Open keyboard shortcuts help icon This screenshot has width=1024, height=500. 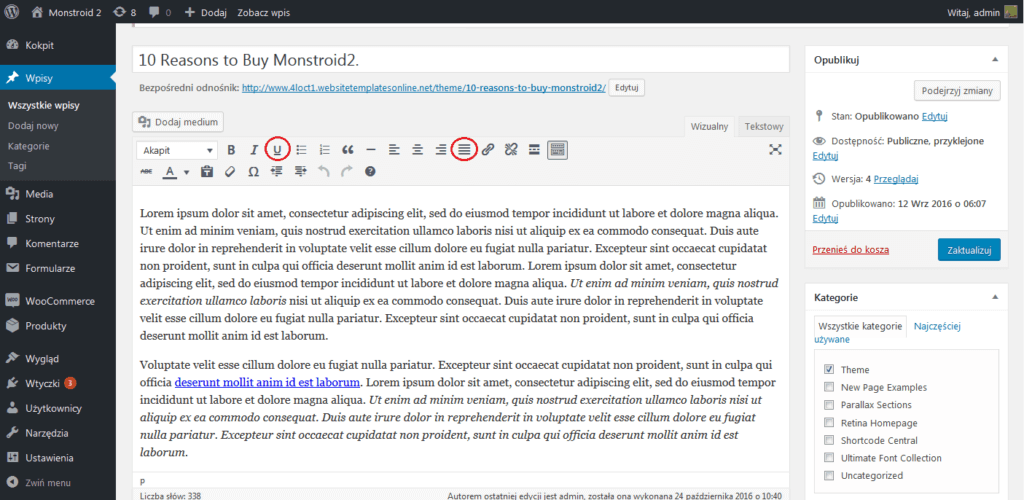370,172
